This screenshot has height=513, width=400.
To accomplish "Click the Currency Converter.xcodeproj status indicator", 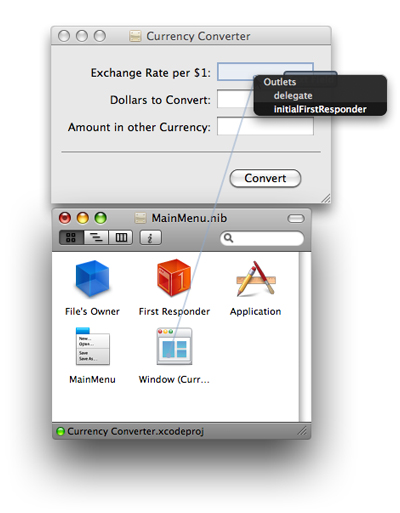I will coord(60,431).
